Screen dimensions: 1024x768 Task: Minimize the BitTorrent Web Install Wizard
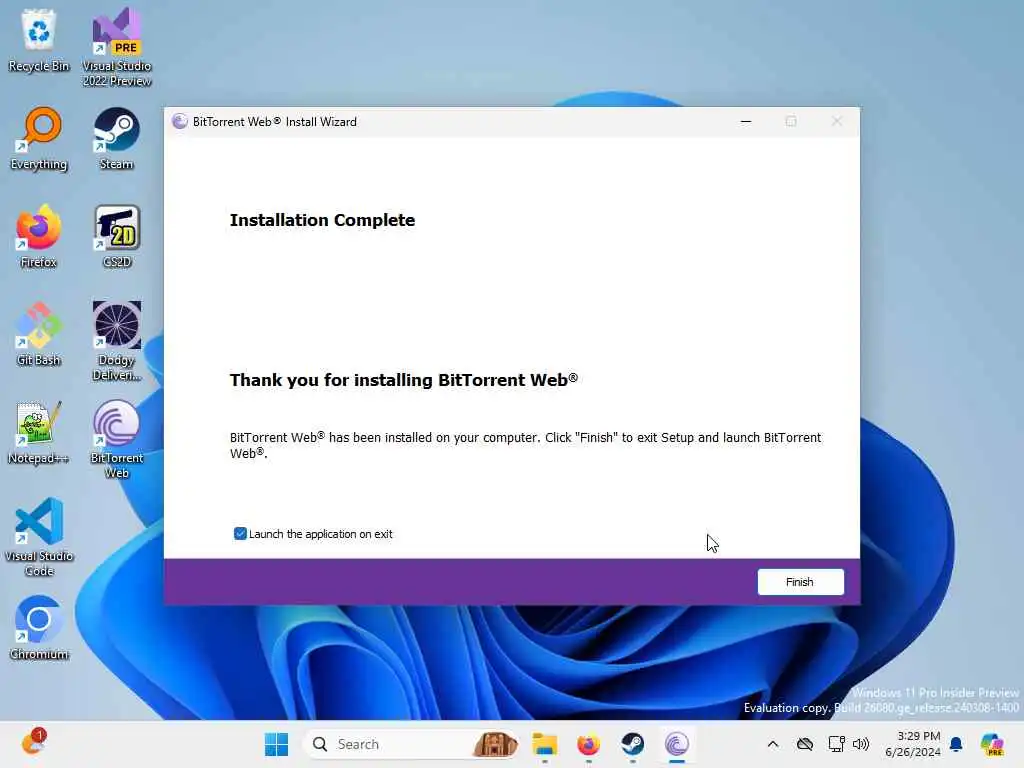tap(746, 121)
